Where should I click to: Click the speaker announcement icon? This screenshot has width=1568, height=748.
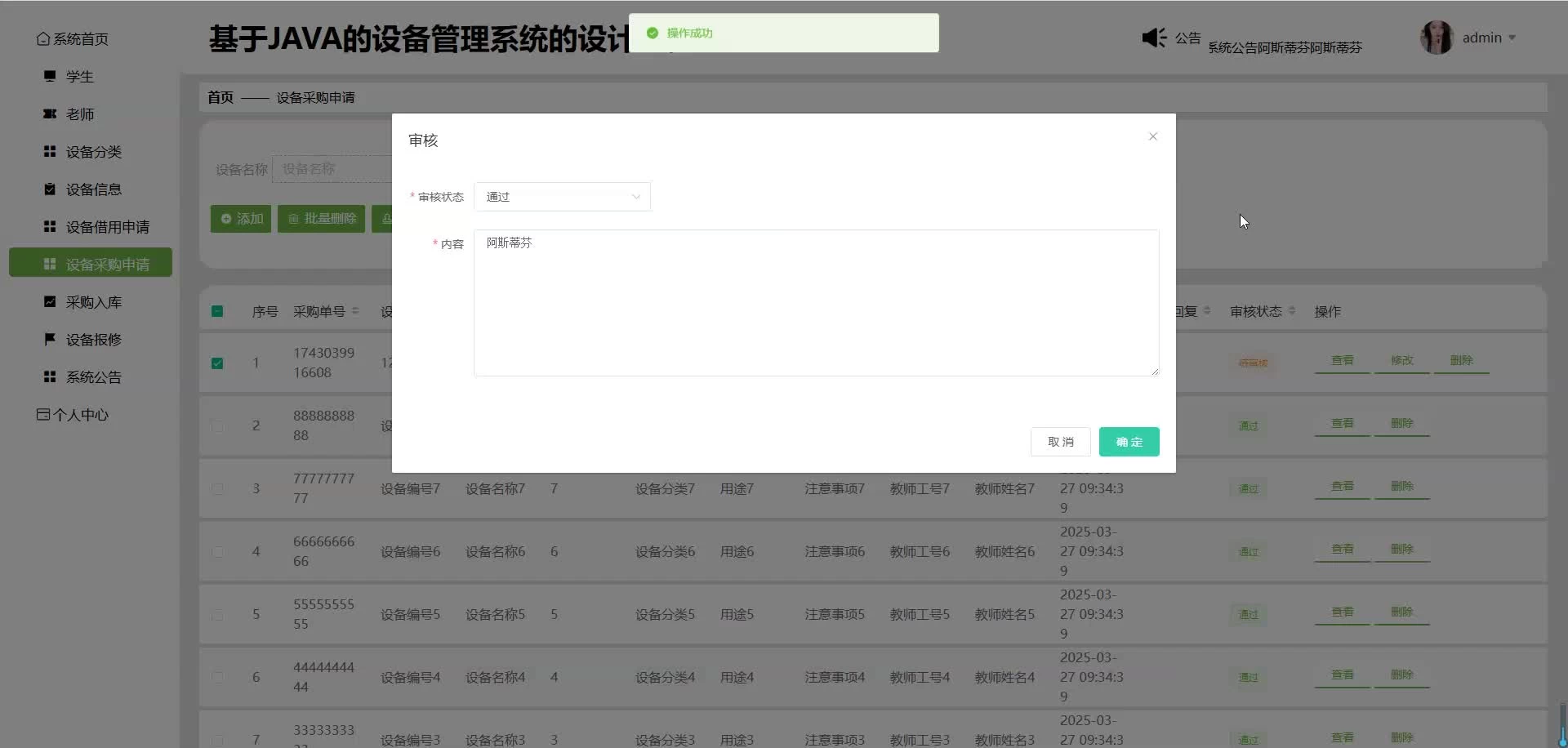point(1154,38)
